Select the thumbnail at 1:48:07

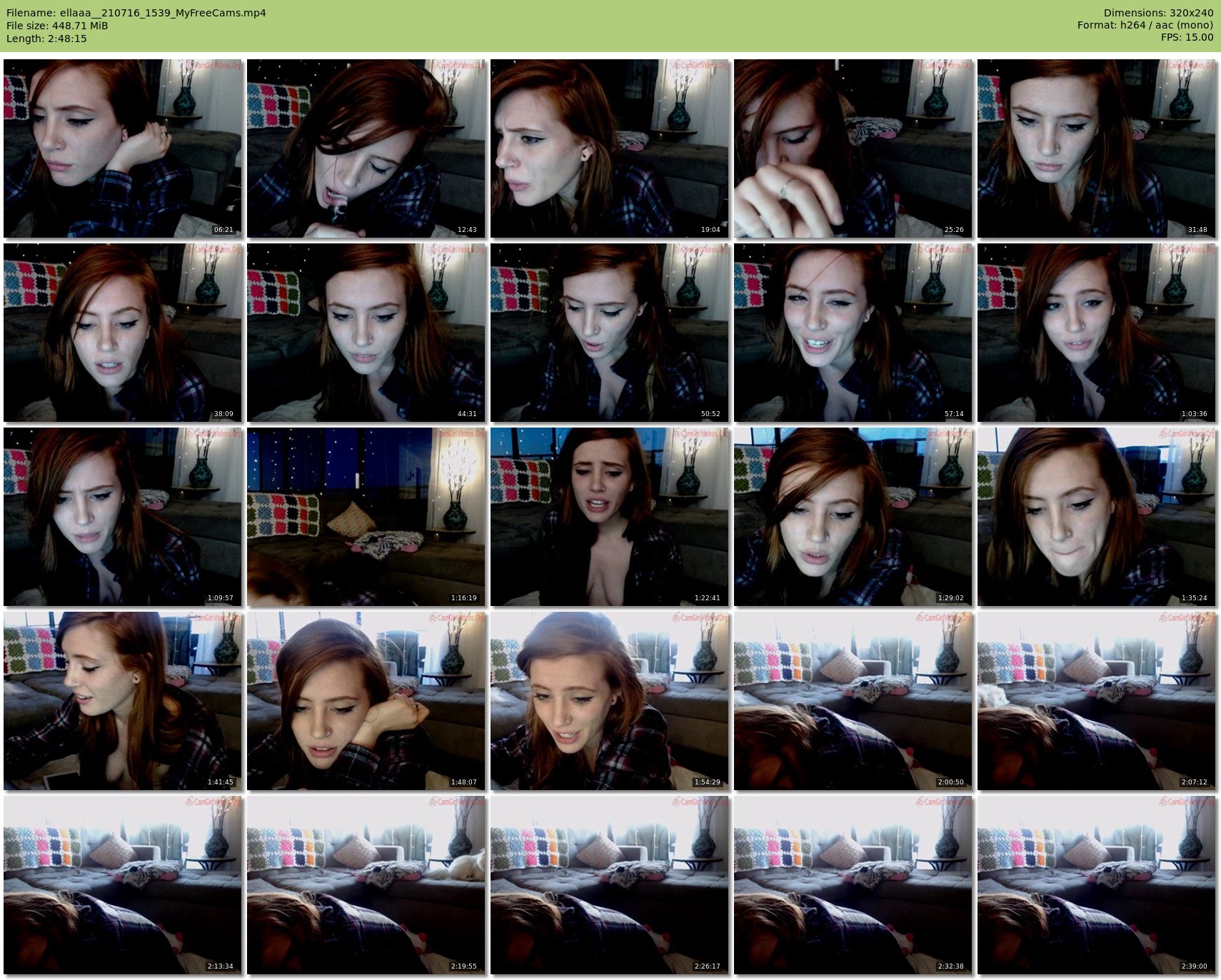click(x=366, y=701)
